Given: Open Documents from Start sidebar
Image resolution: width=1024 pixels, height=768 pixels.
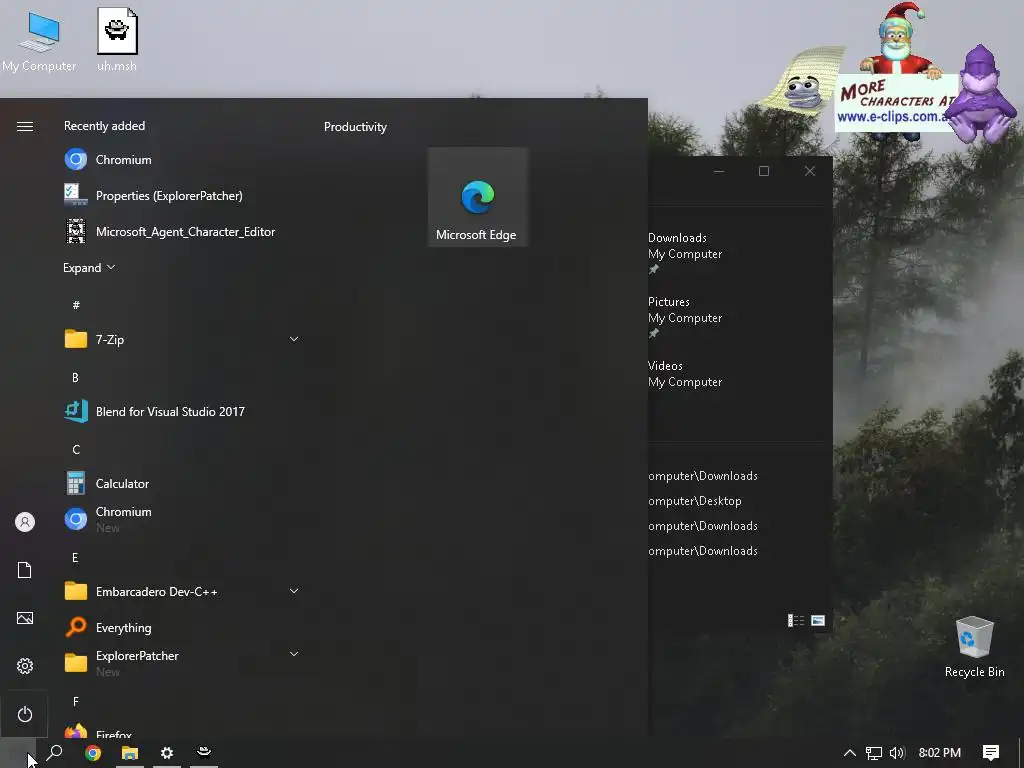Looking at the screenshot, I should pyautogui.click(x=25, y=570).
